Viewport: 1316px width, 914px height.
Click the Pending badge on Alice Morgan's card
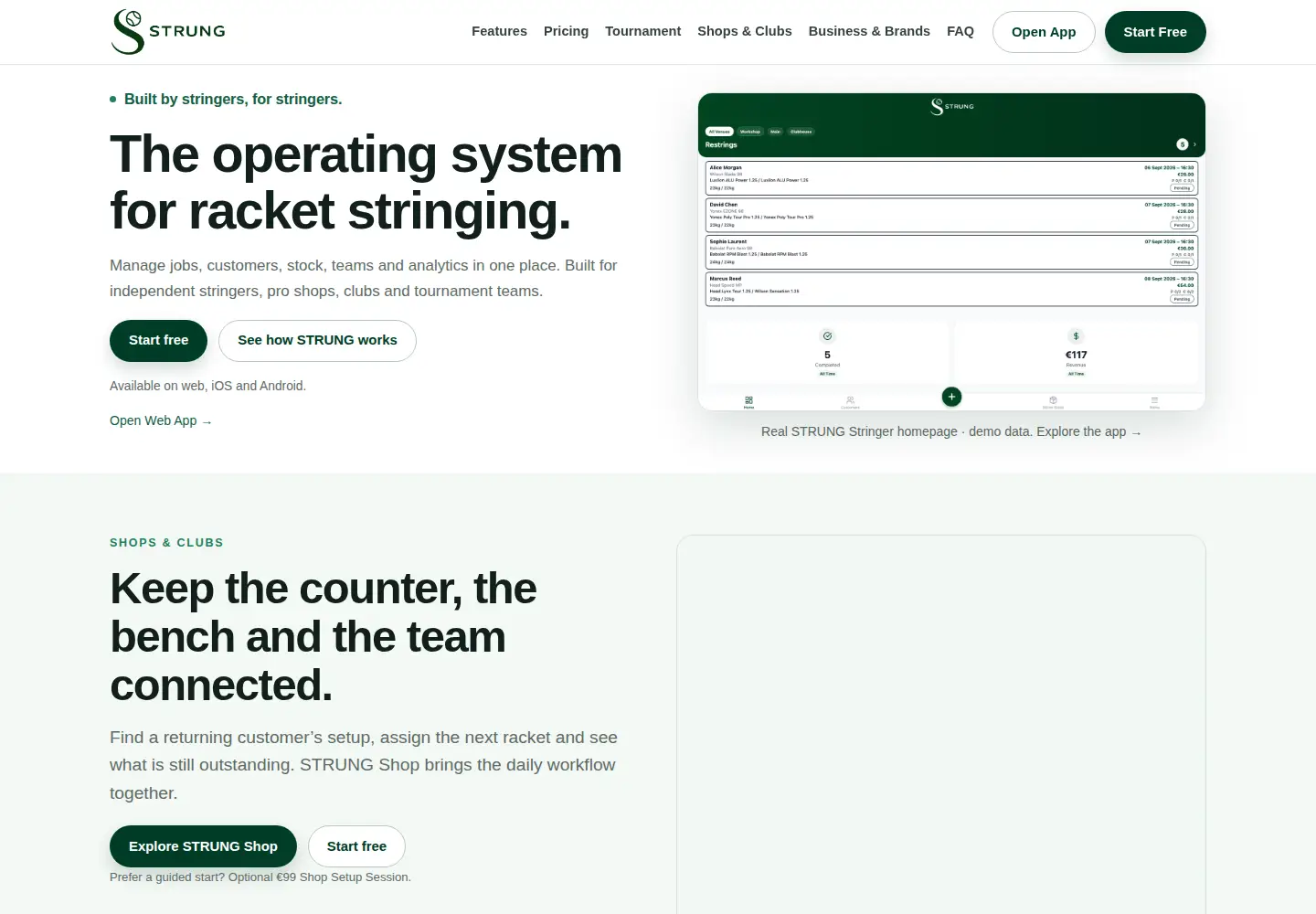pos(1183,188)
